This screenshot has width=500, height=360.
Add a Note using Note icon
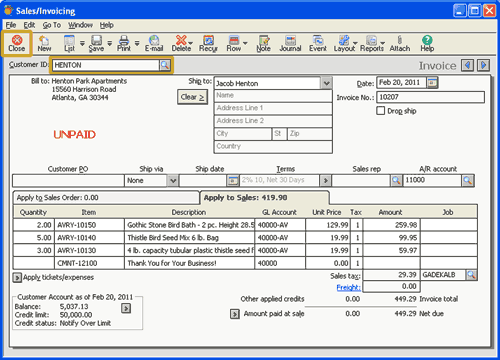(263, 43)
